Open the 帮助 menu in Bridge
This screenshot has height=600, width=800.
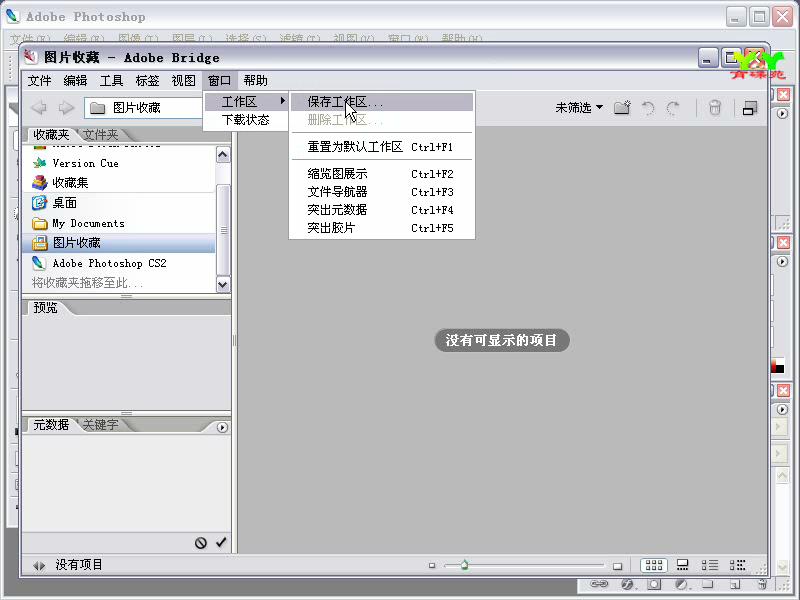(x=255, y=81)
